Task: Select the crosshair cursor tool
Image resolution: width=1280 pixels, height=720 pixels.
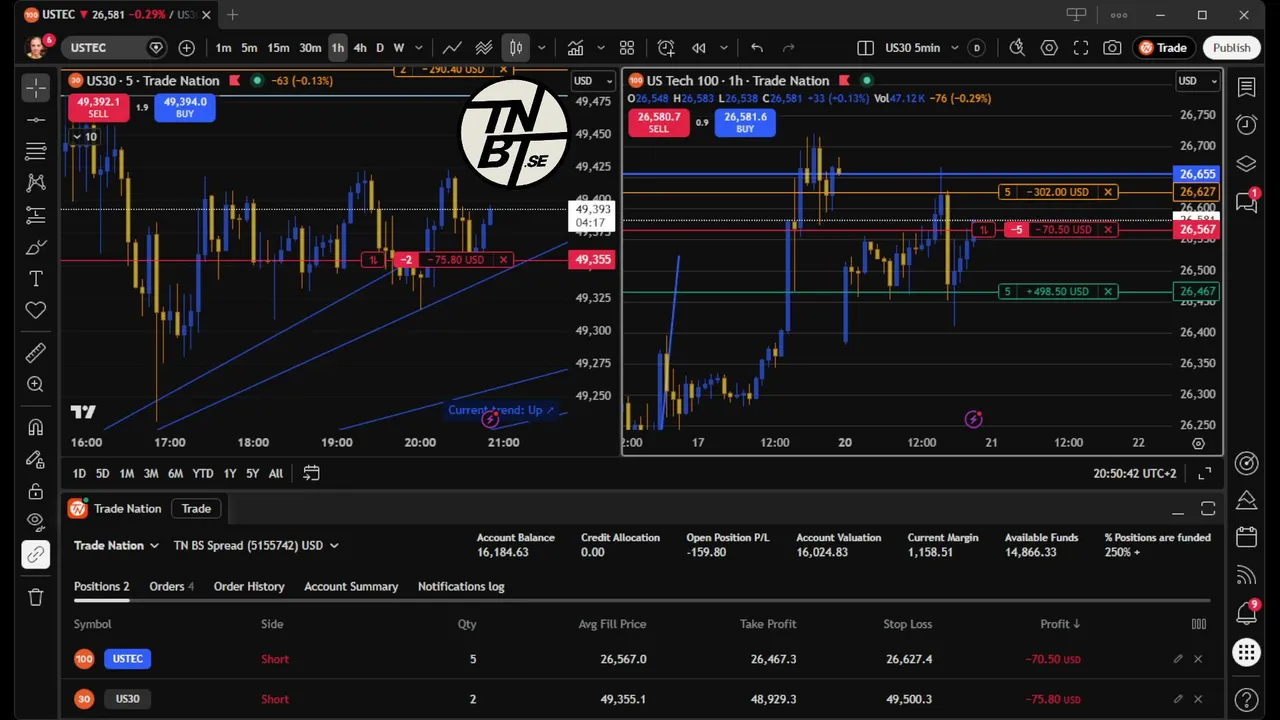Action: (x=36, y=88)
